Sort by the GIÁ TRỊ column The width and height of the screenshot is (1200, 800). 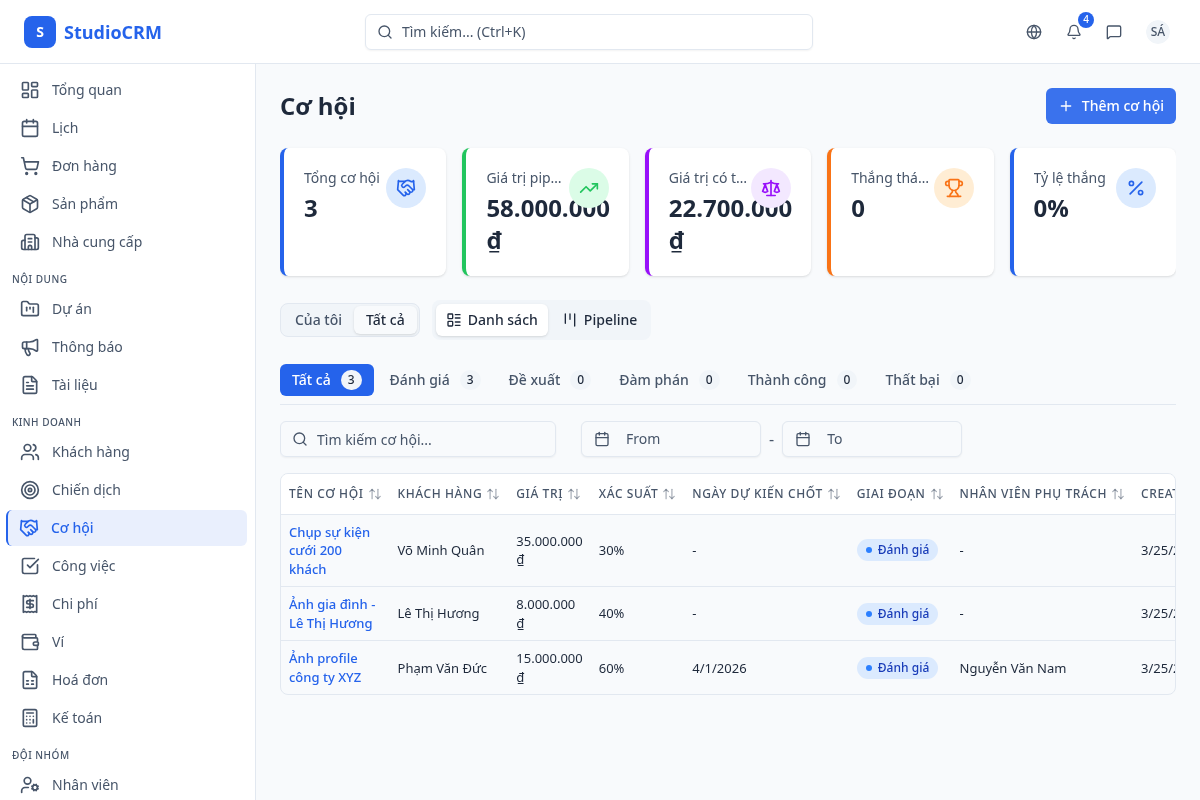point(572,492)
